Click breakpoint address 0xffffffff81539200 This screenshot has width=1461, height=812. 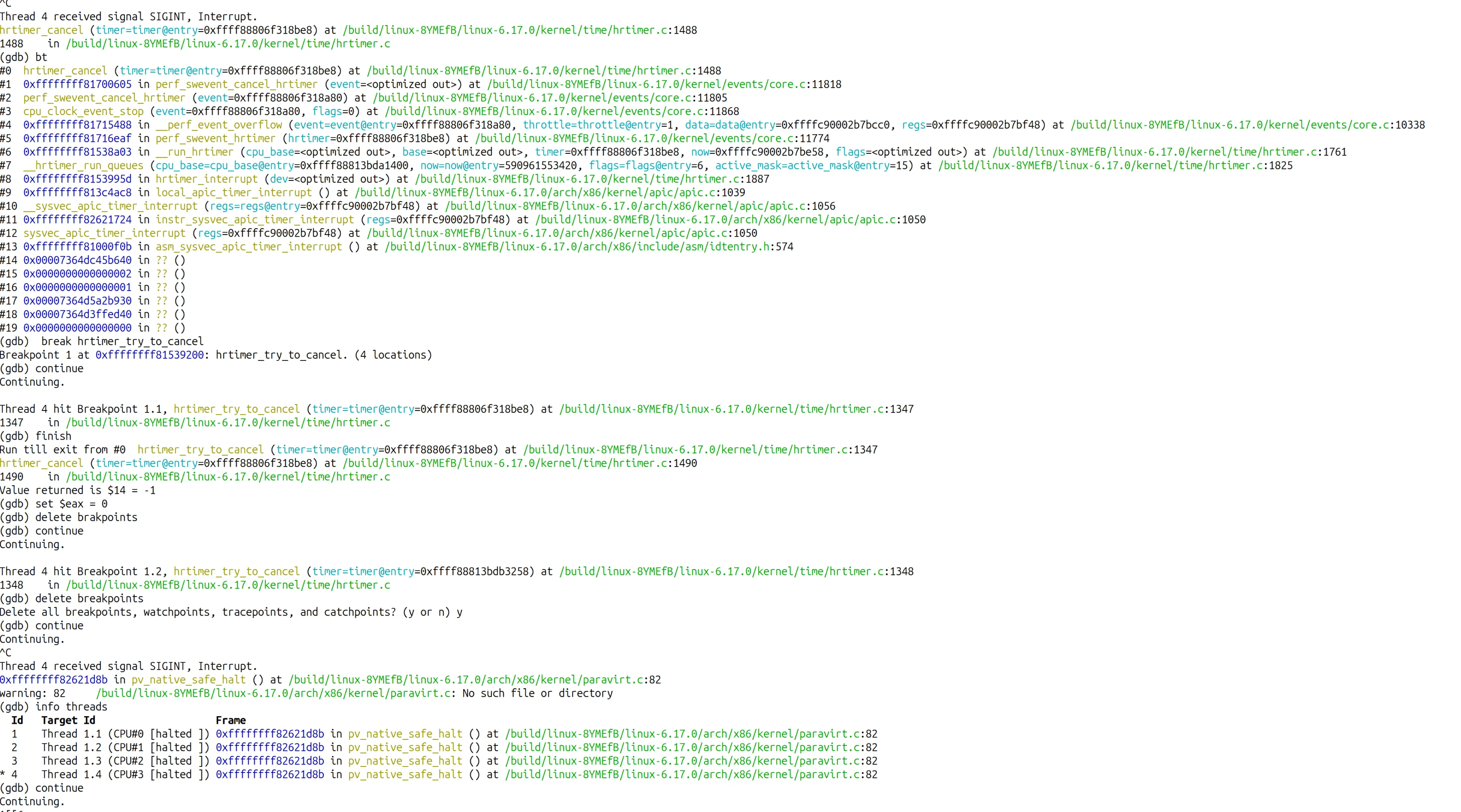tap(149, 355)
